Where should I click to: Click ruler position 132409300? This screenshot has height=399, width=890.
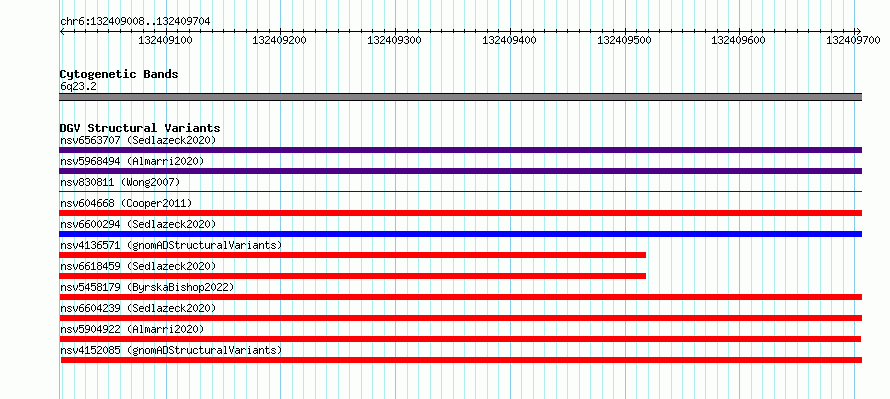coord(394,40)
